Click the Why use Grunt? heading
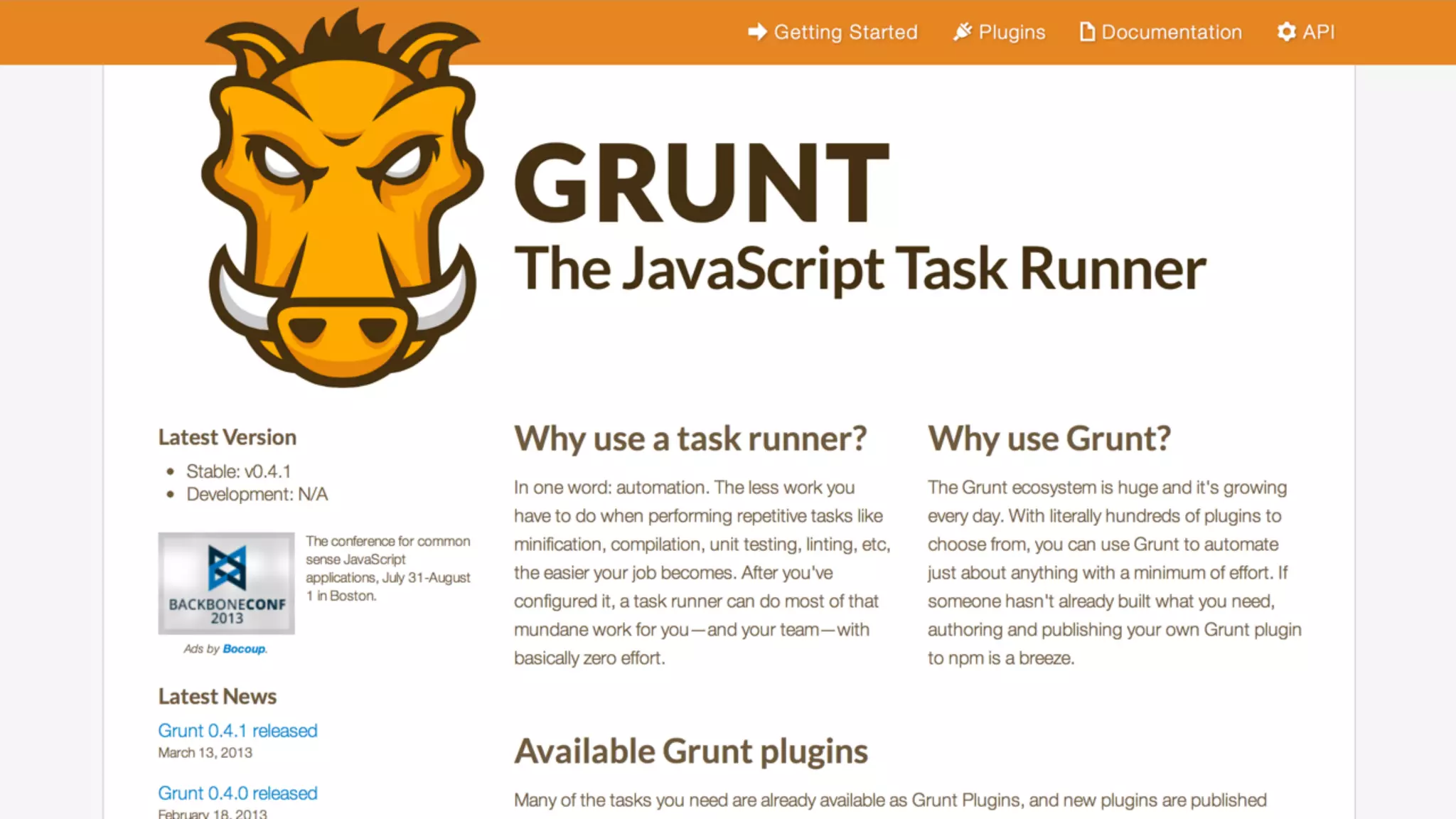 pos(1049,439)
